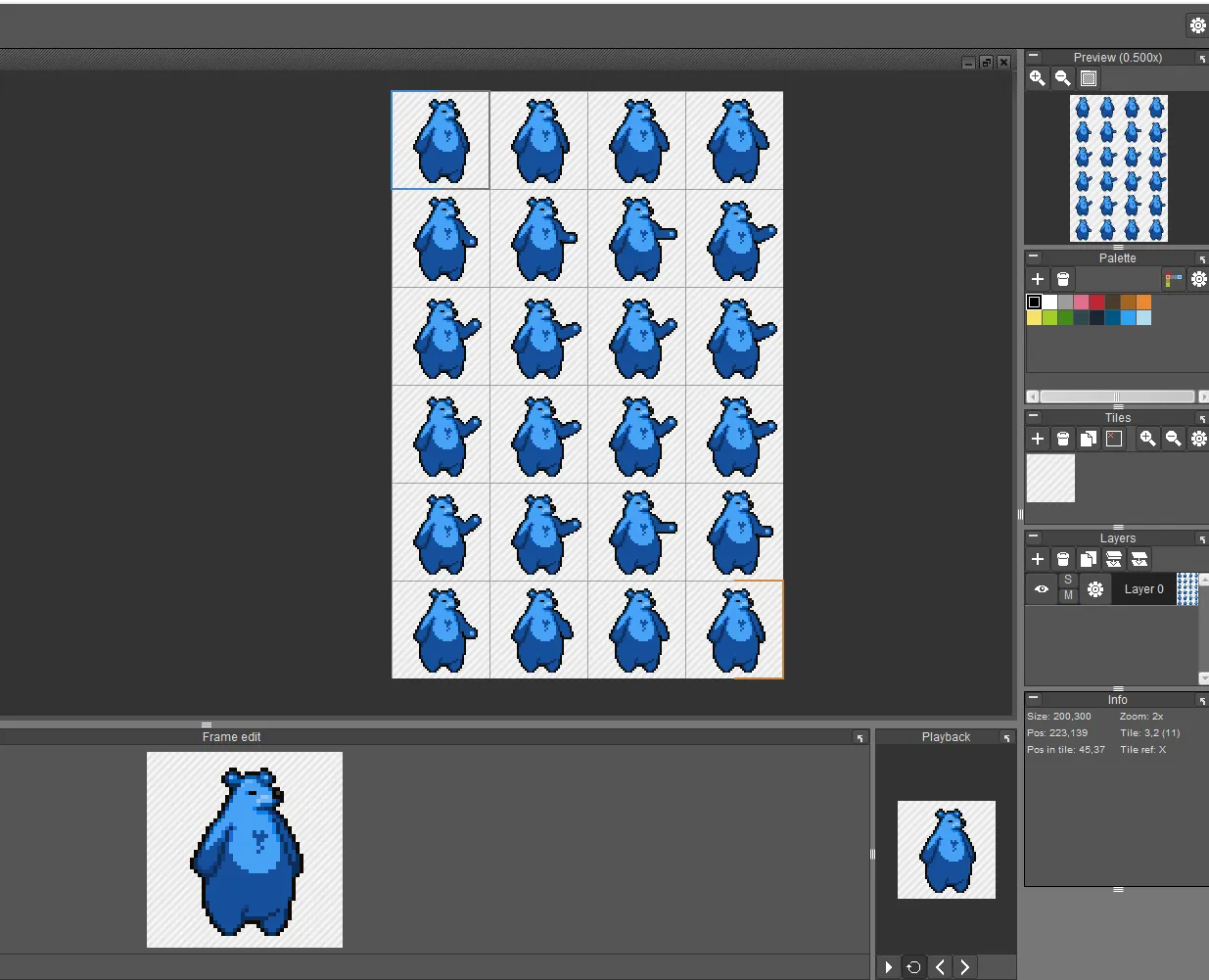This screenshot has height=980, width=1209.
Task: Add a new layer in Layers panel
Action: coord(1038,559)
